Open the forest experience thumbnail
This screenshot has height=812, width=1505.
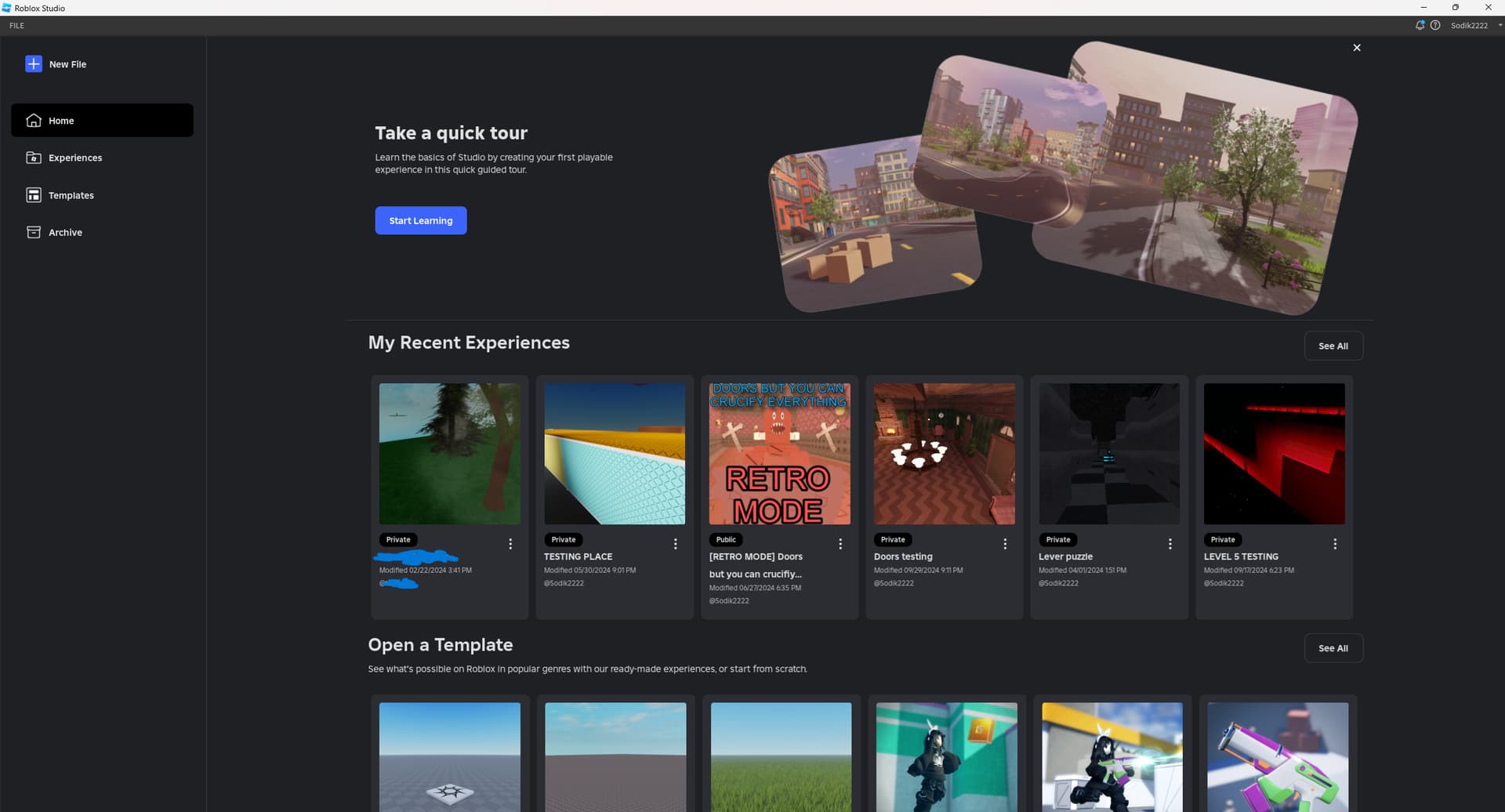450,454
